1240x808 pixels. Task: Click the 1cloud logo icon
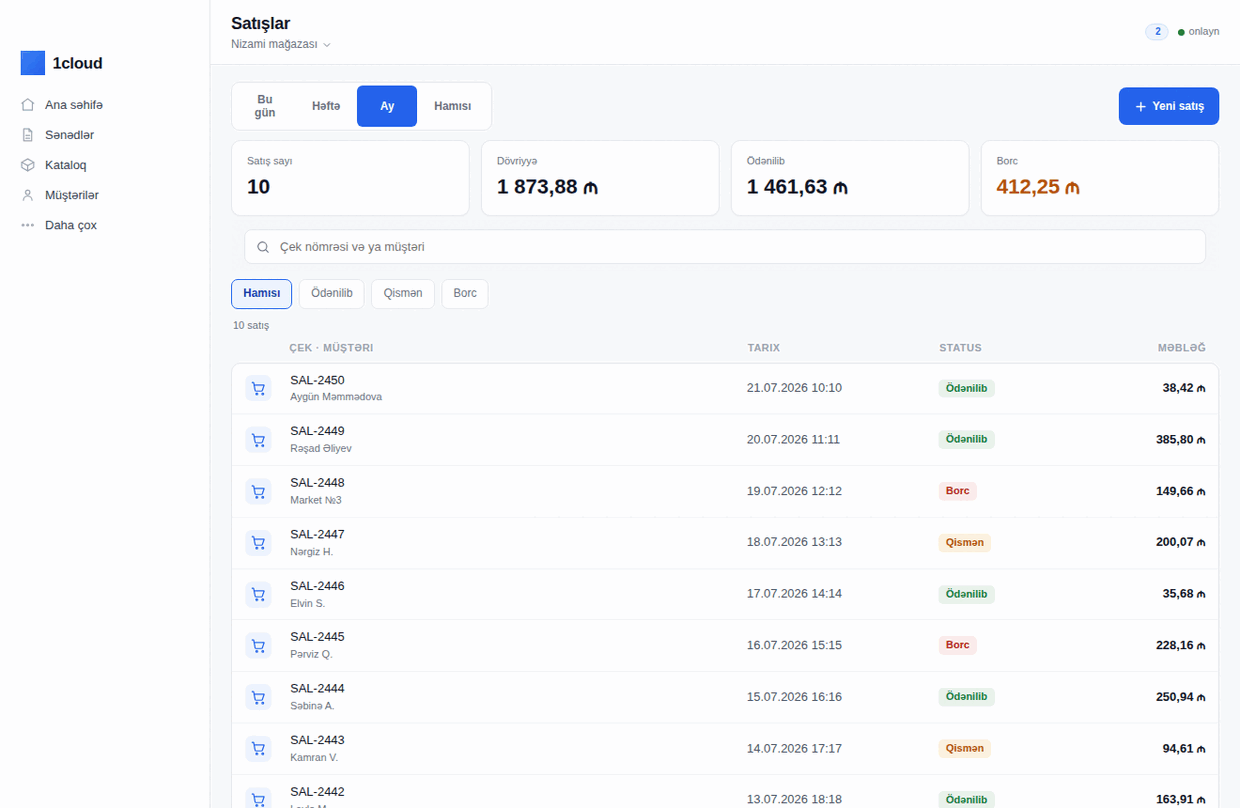pos(33,63)
